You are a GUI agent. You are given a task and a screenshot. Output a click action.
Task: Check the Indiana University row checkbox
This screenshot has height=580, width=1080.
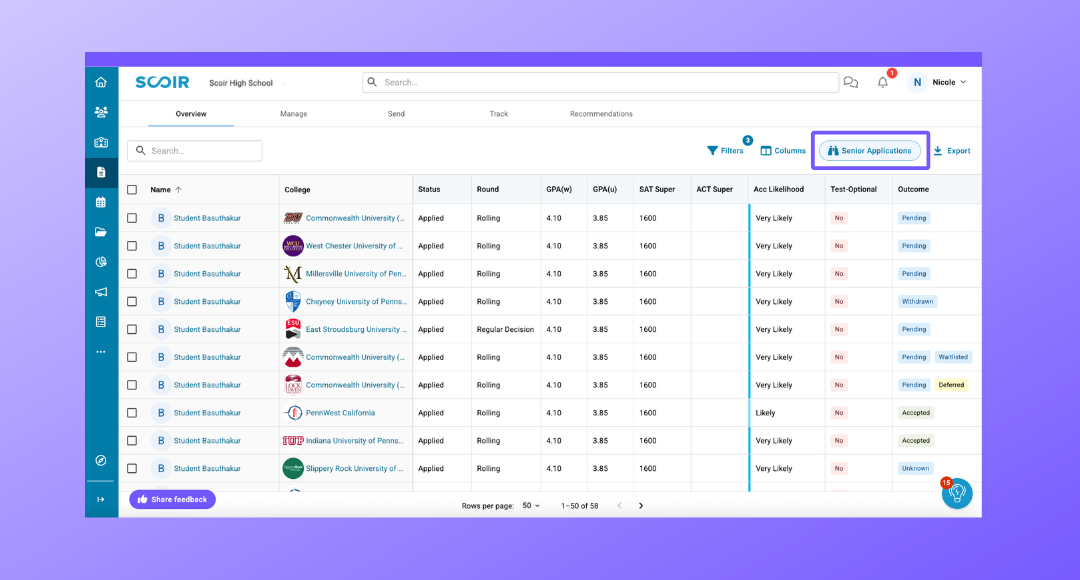click(x=132, y=441)
